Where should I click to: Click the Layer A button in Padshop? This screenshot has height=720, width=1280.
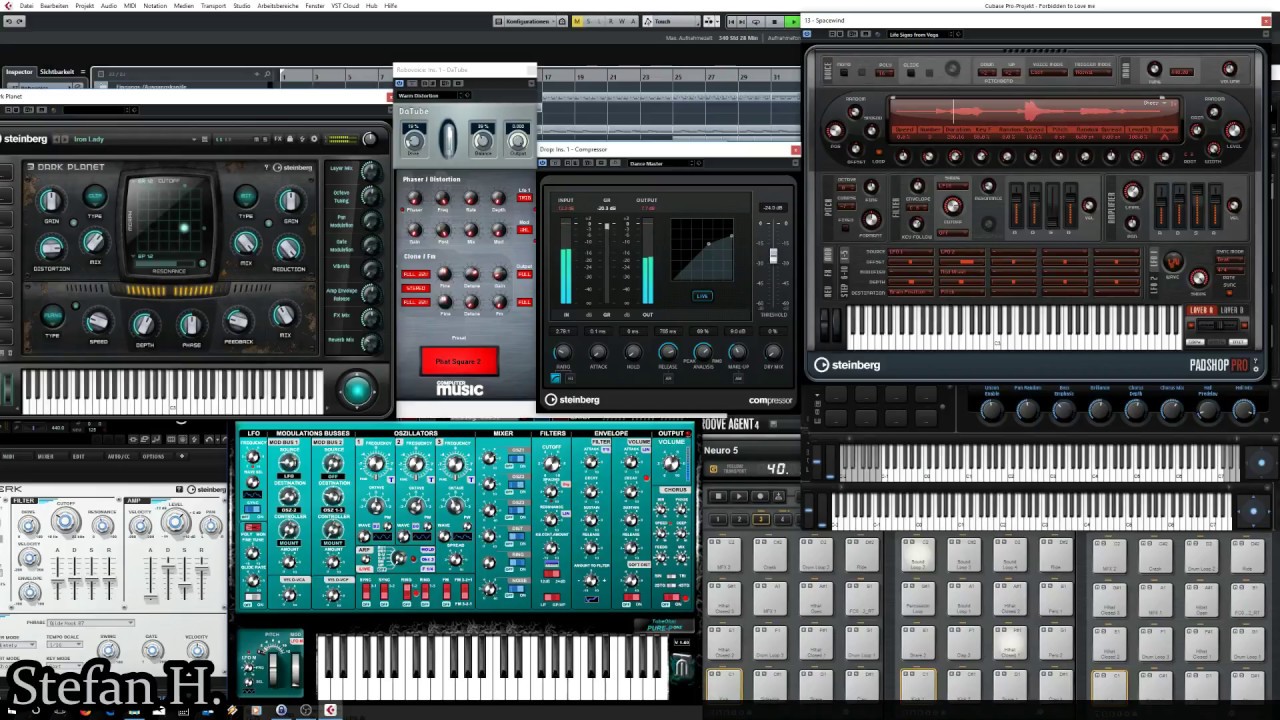[x=1201, y=310]
